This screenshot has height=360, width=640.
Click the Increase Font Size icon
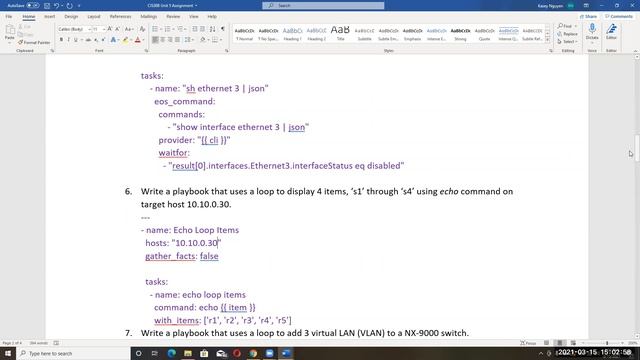click(x=110, y=29)
